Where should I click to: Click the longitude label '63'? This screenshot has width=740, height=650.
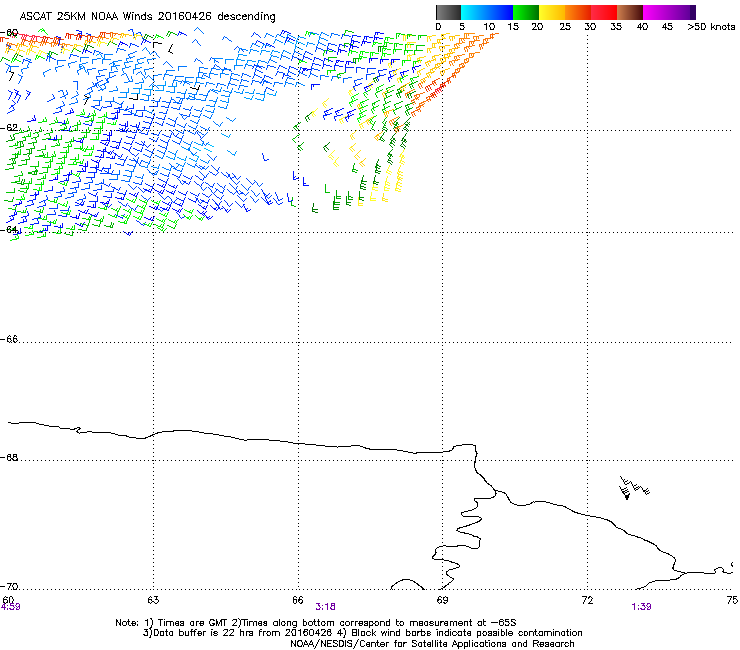click(153, 600)
